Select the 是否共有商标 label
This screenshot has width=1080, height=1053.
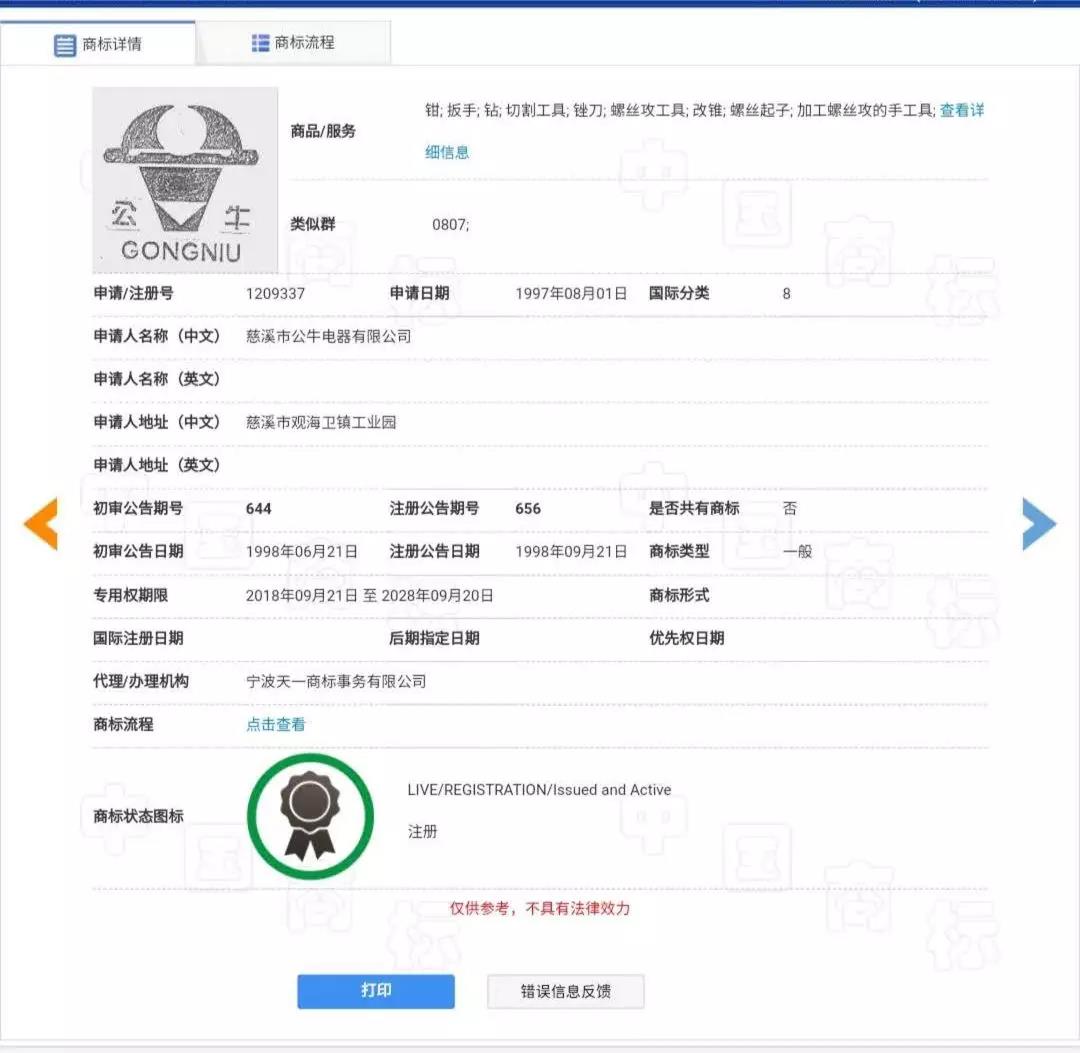coord(694,508)
